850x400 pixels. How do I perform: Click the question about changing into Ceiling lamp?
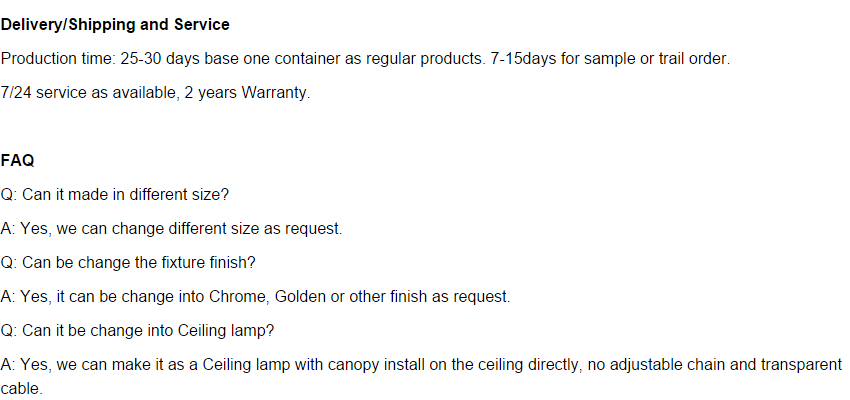[x=138, y=331]
